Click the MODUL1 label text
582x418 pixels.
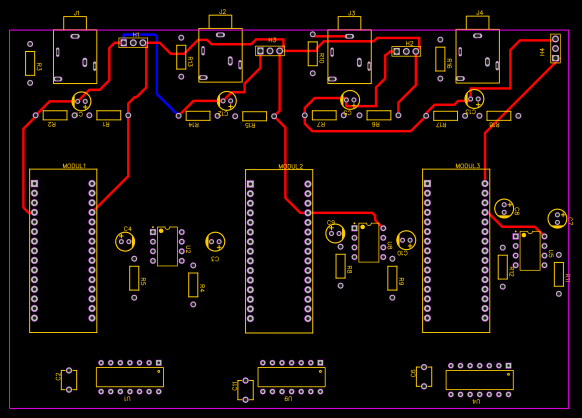(x=74, y=166)
